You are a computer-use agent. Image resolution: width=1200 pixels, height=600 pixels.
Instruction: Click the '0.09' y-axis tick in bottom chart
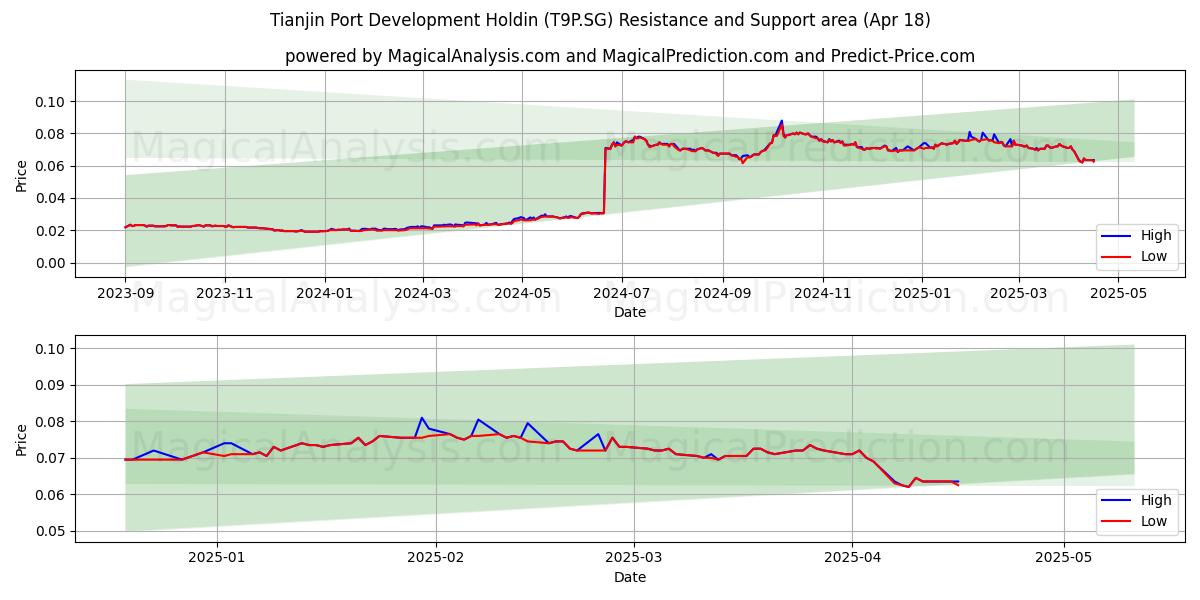pyautogui.click(x=51, y=385)
